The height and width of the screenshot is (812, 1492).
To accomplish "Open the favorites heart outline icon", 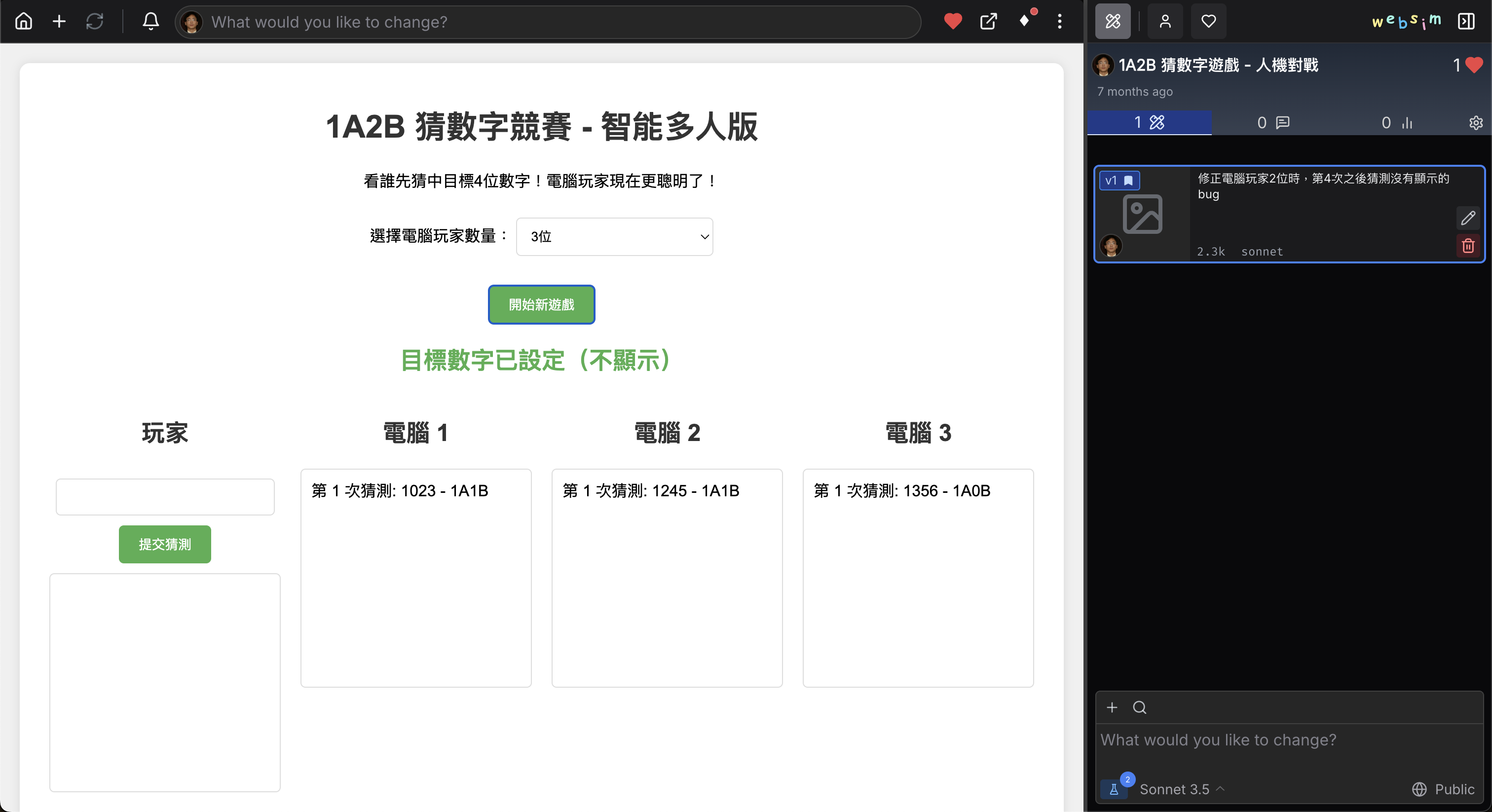I will point(1209,21).
